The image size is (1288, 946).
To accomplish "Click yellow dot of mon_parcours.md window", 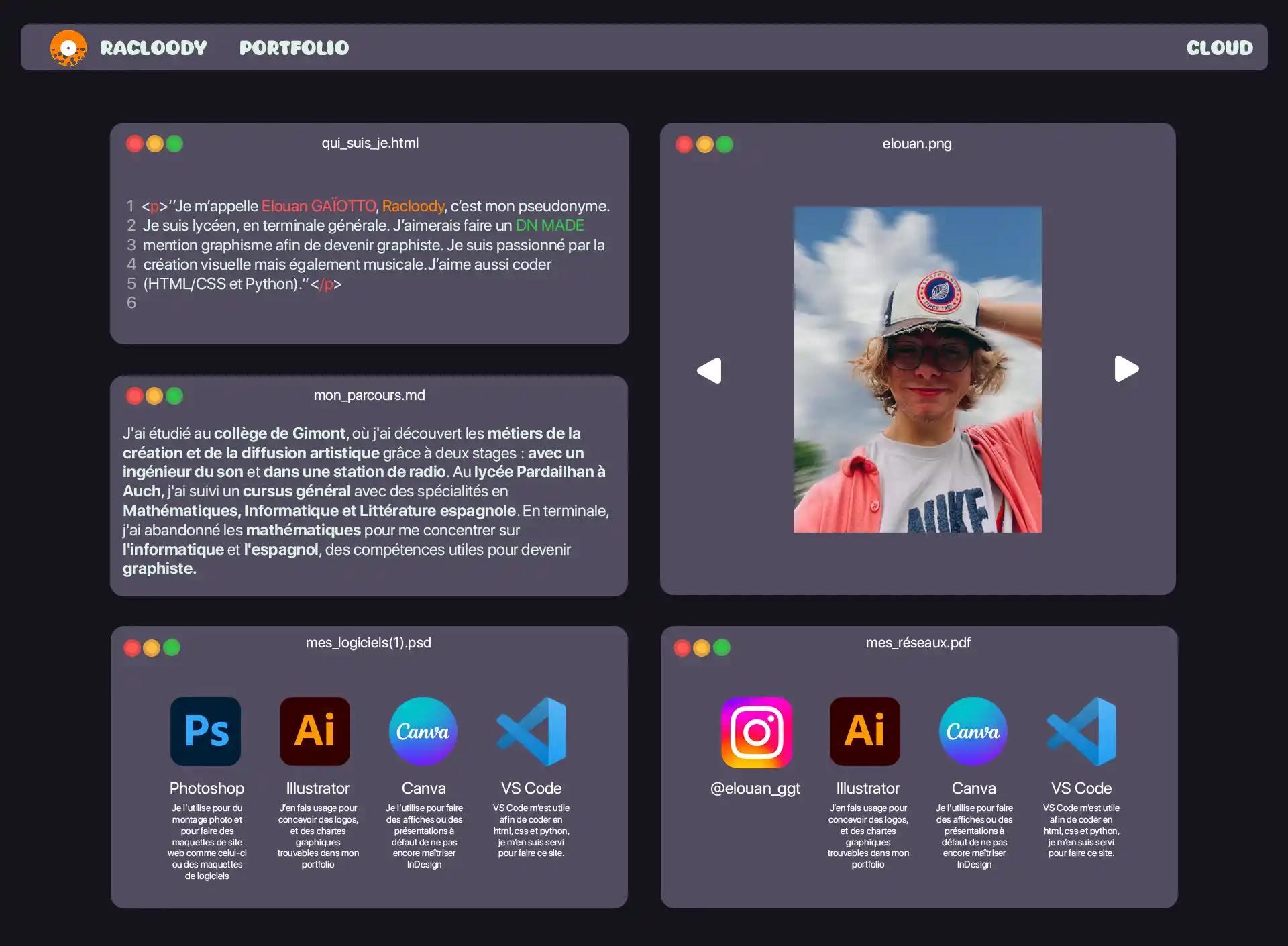I will (x=154, y=396).
